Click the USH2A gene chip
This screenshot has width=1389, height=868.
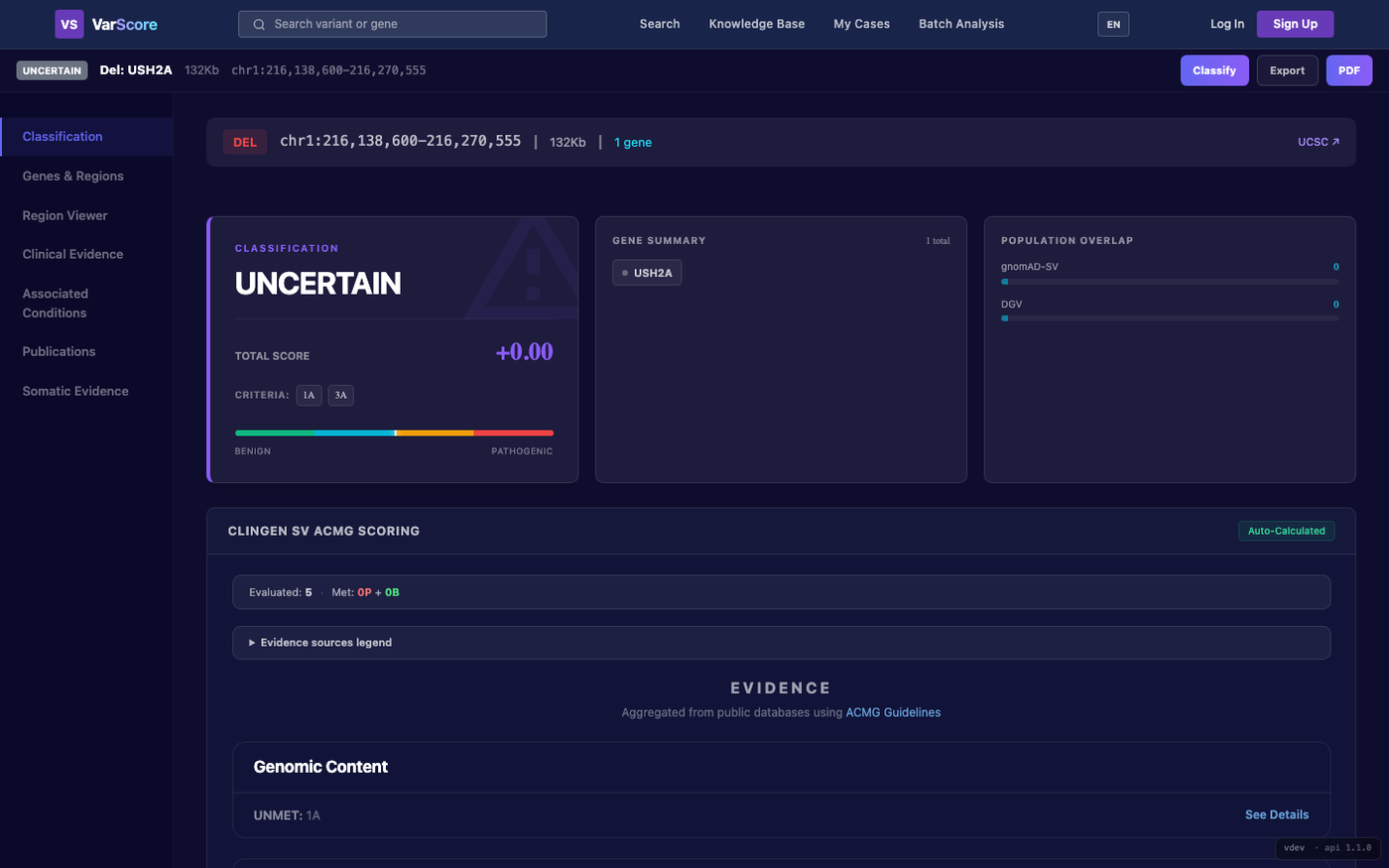tap(647, 273)
